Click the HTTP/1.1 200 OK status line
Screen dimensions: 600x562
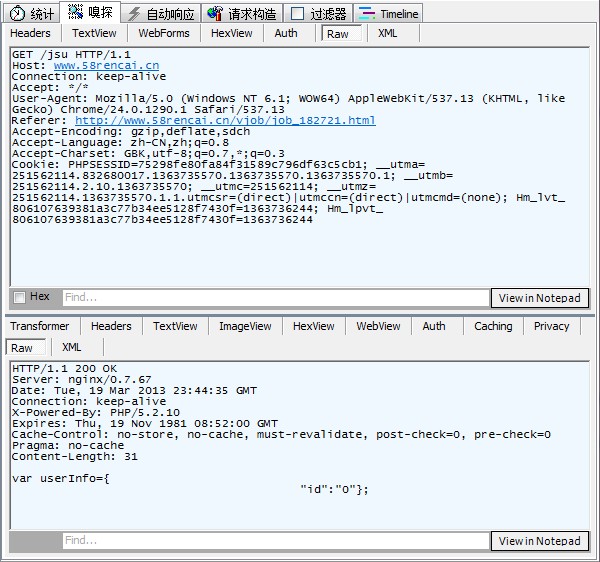[x=64, y=369]
